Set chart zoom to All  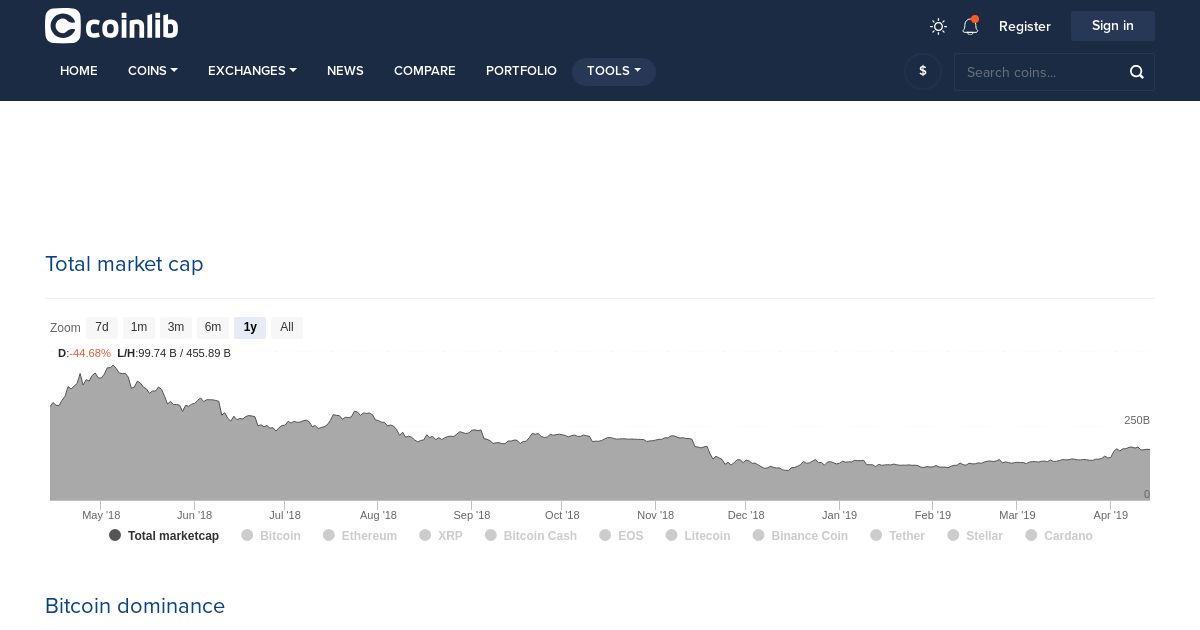[x=287, y=327]
